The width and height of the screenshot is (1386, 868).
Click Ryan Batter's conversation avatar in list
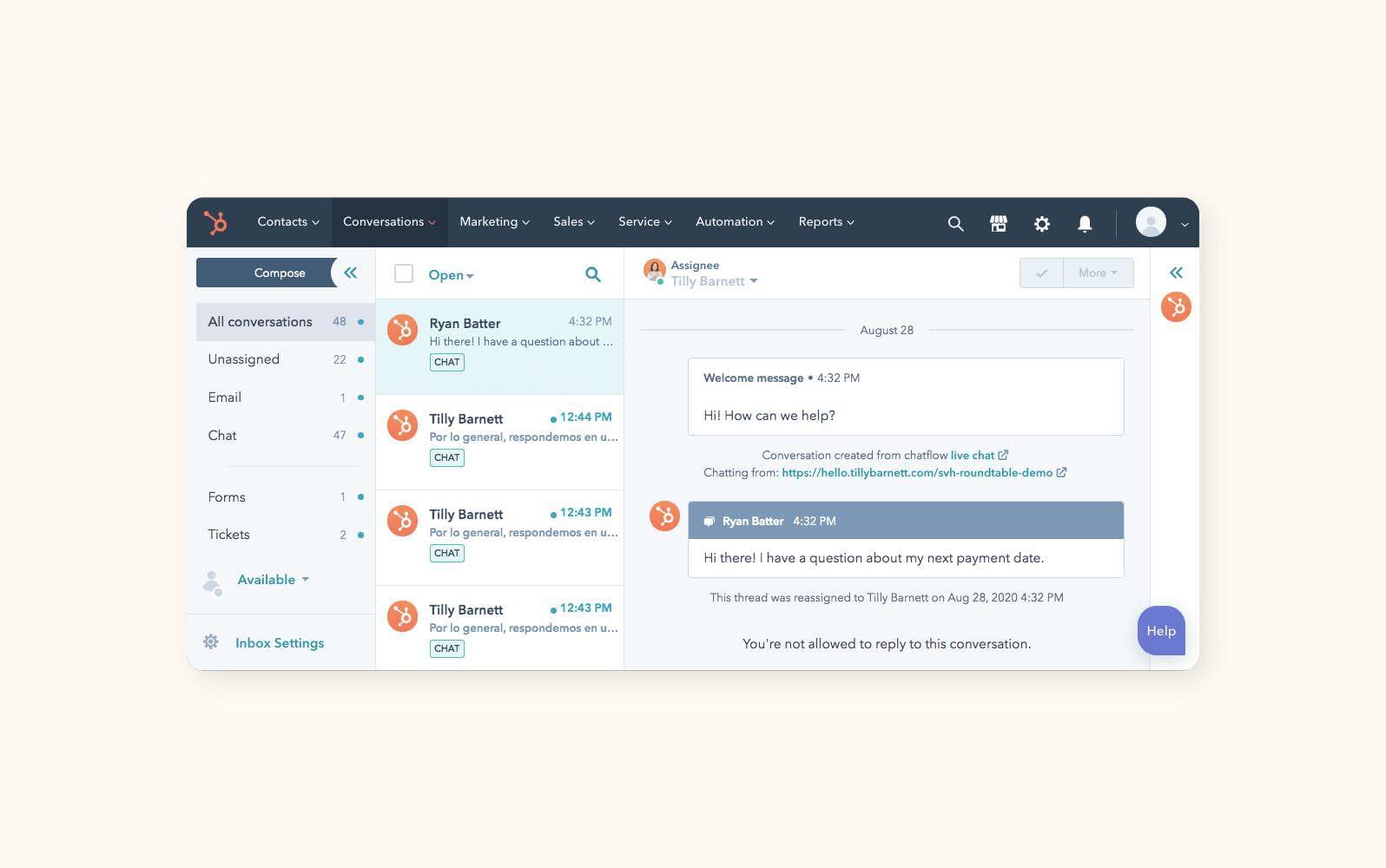coord(402,330)
